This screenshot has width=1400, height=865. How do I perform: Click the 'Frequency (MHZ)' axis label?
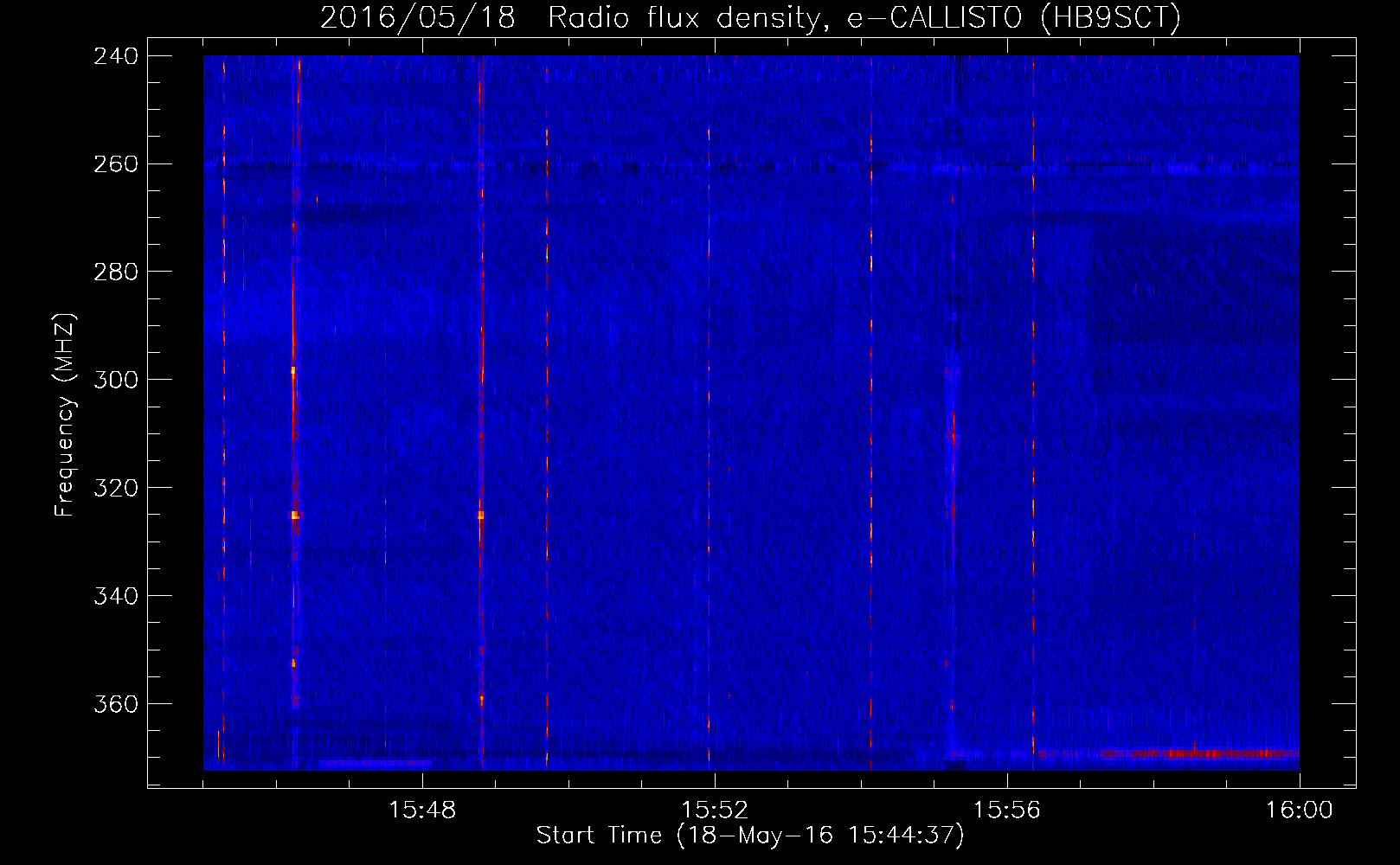pos(65,415)
